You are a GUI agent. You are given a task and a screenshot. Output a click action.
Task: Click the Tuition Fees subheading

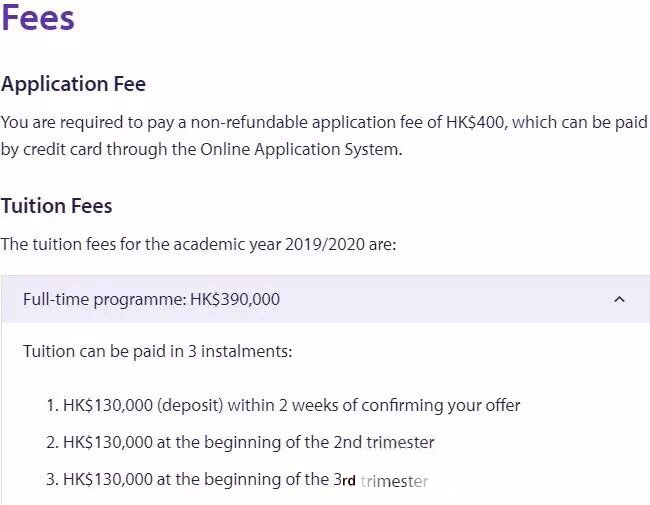pos(56,206)
